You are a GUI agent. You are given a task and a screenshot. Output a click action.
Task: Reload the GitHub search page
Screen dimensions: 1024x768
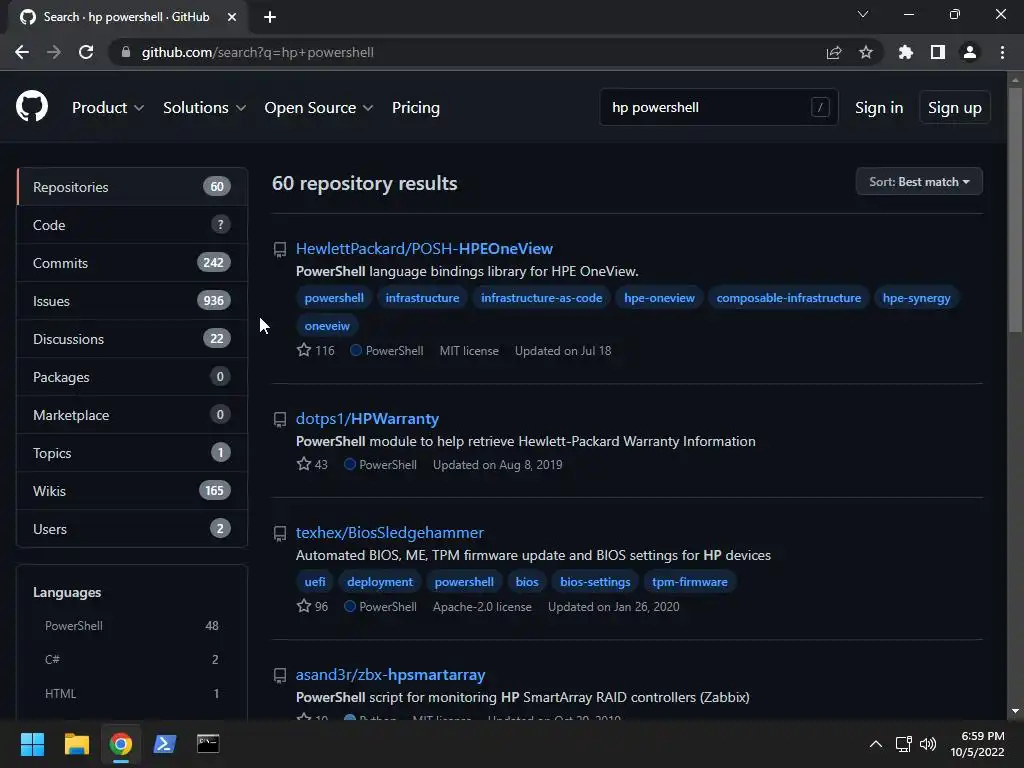click(86, 52)
